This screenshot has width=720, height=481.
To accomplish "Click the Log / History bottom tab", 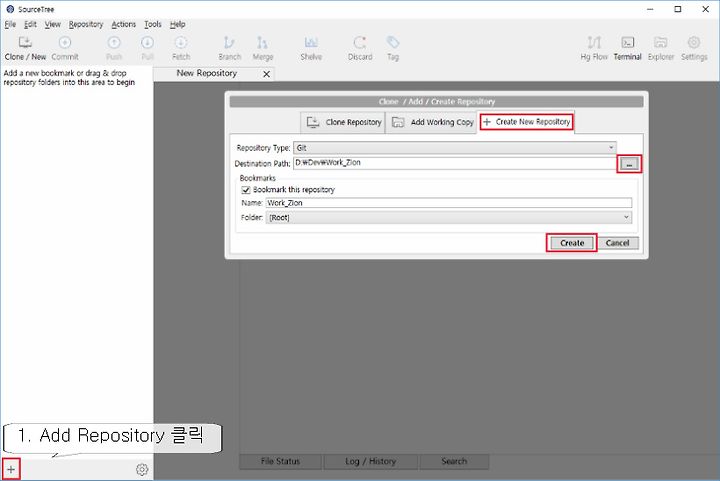I will (x=371, y=461).
